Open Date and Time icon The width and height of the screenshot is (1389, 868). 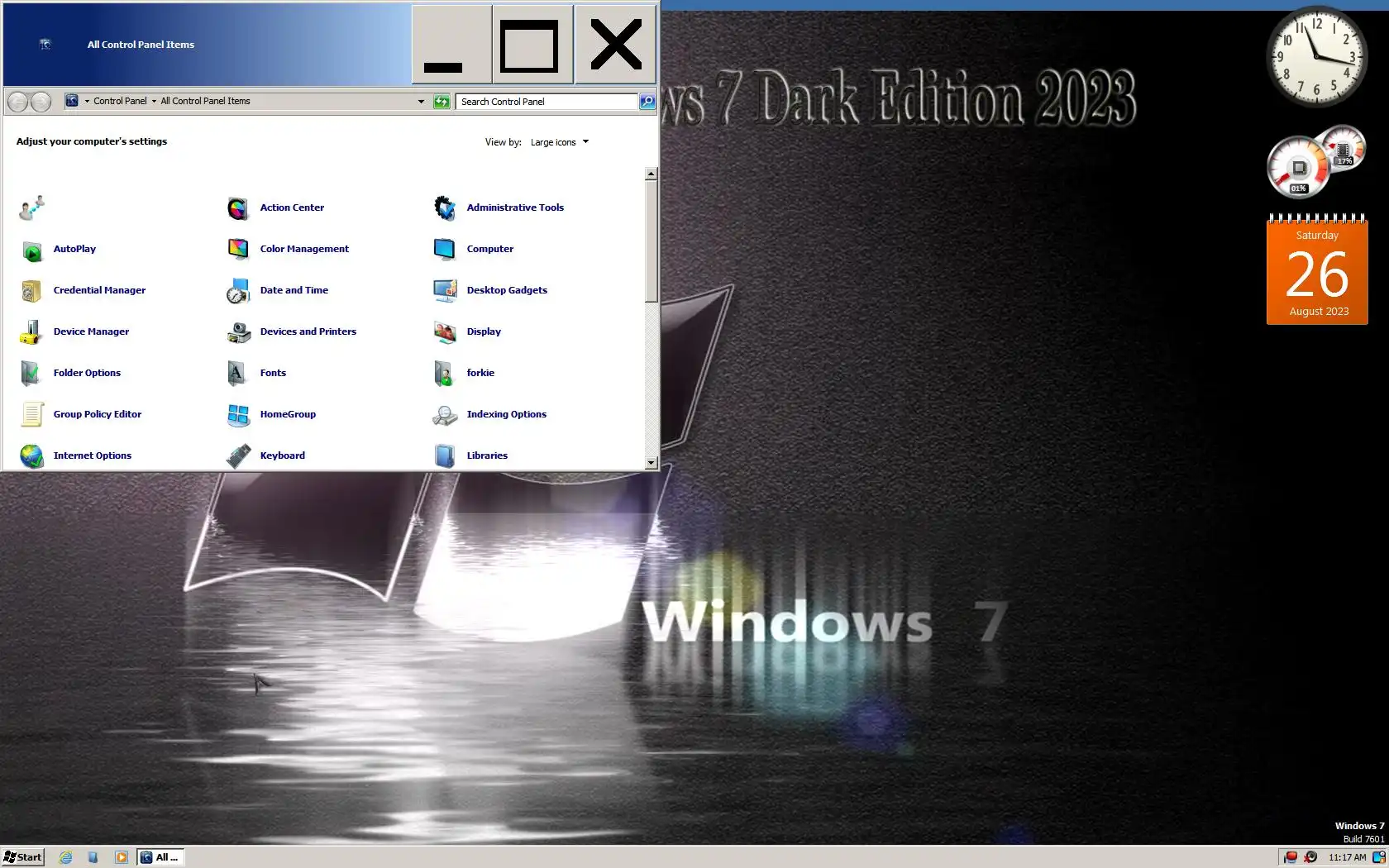(238, 290)
